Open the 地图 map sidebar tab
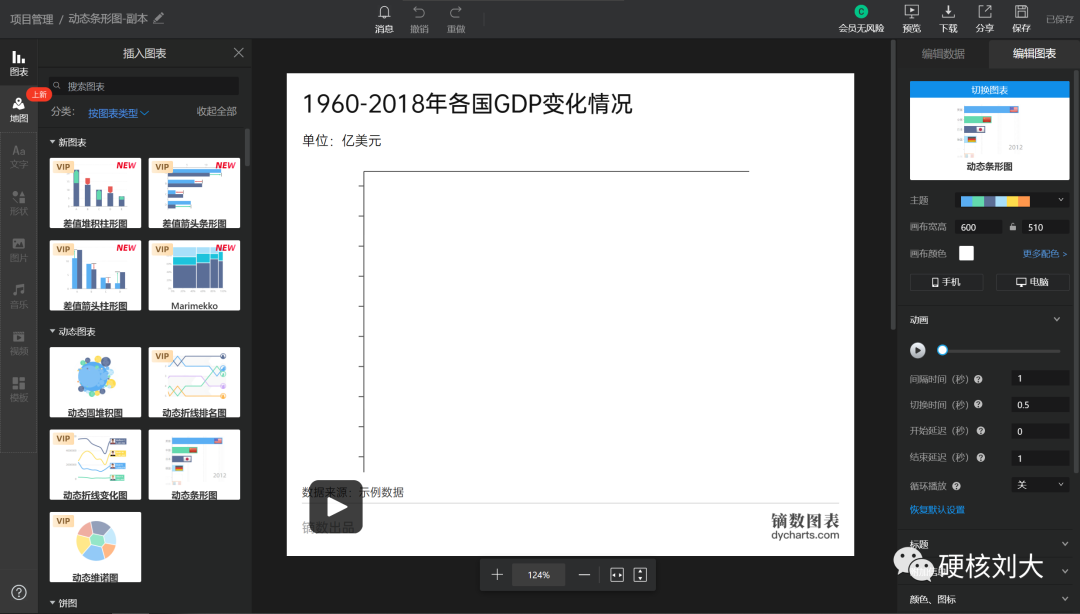1080x614 pixels. 19,110
